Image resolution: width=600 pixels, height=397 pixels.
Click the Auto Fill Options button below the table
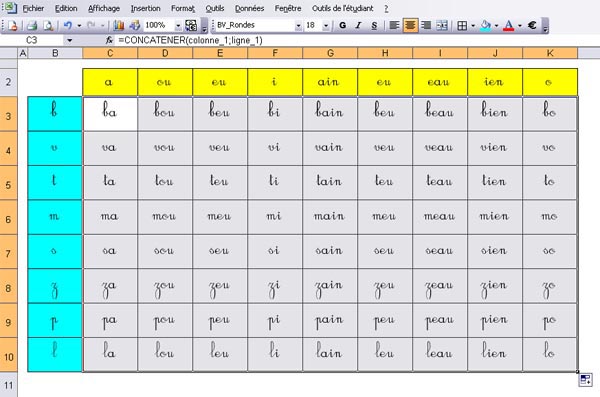point(585,380)
